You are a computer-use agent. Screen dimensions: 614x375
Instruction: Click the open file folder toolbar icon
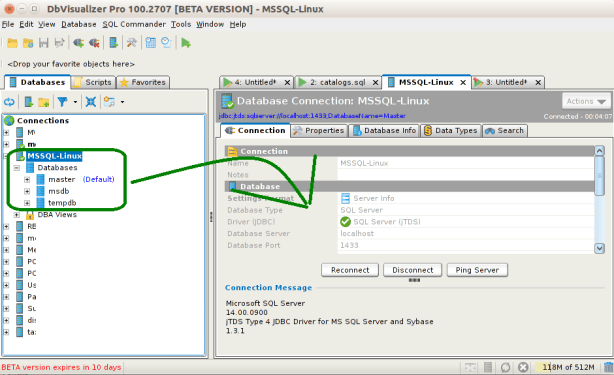pos(12,43)
